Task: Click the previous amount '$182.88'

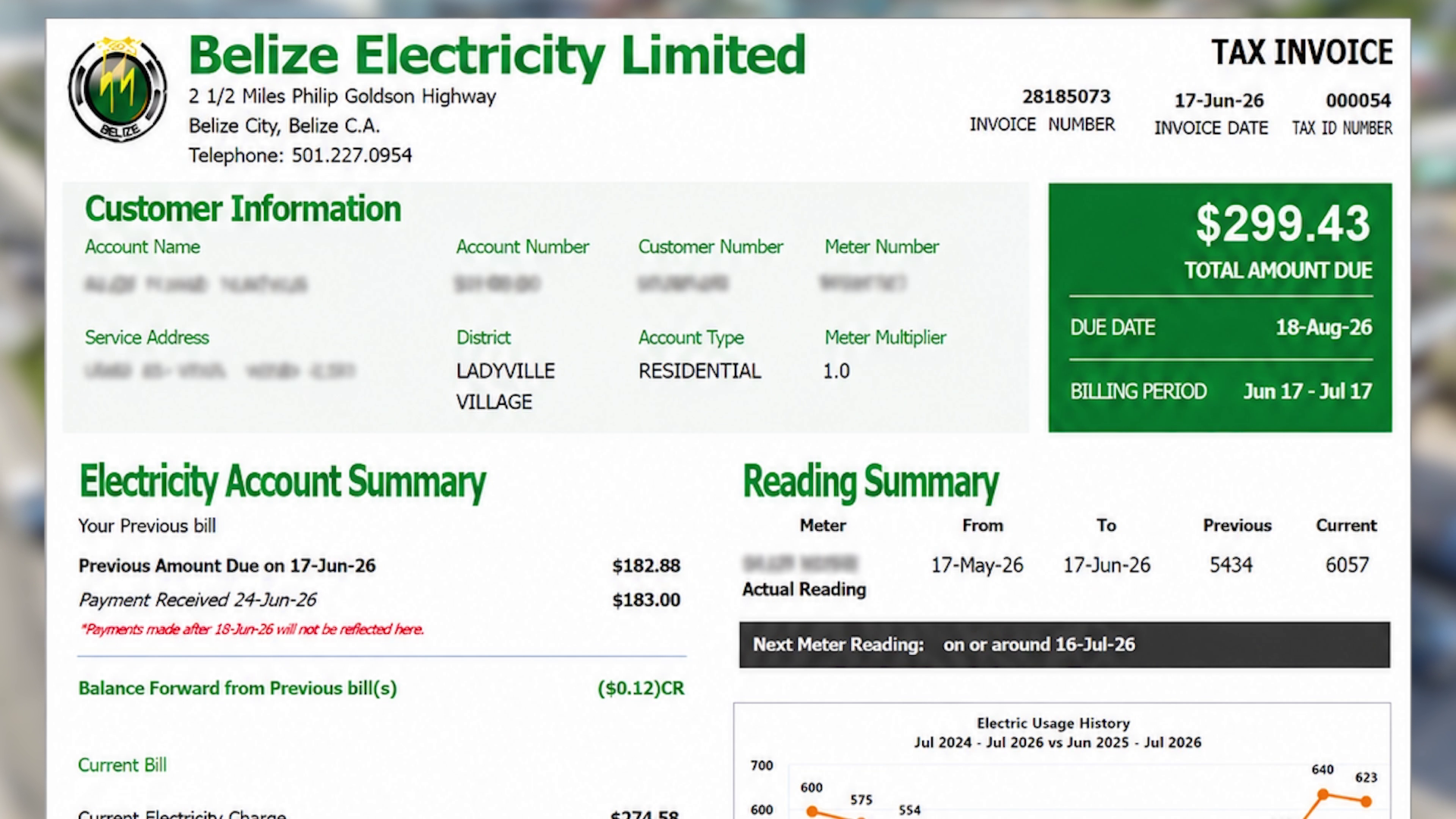Action: coord(646,566)
